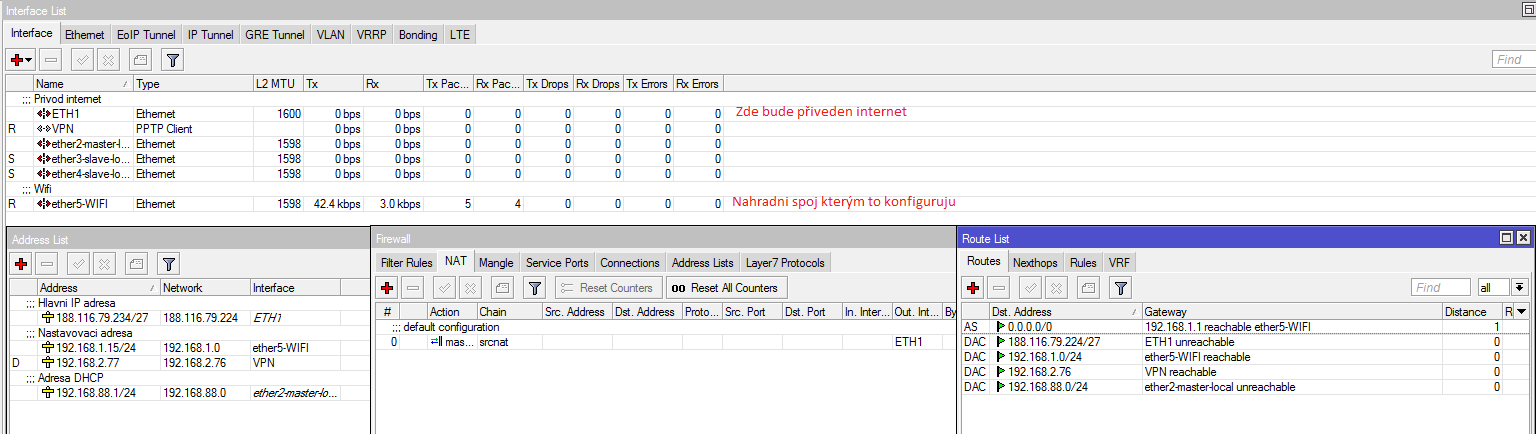Viewport: 1536px width, 434px height.
Task: Comment icon in Address List toolbar
Action: (137, 264)
